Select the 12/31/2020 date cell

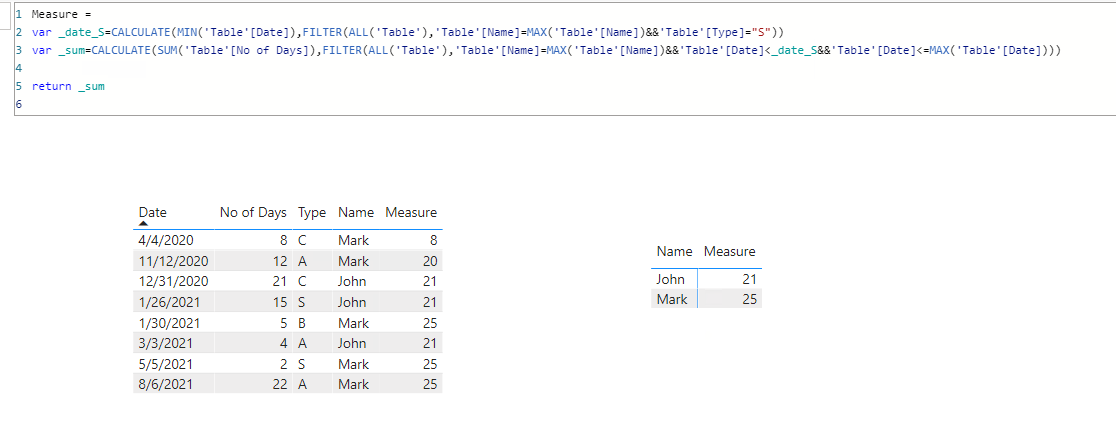point(174,282)
